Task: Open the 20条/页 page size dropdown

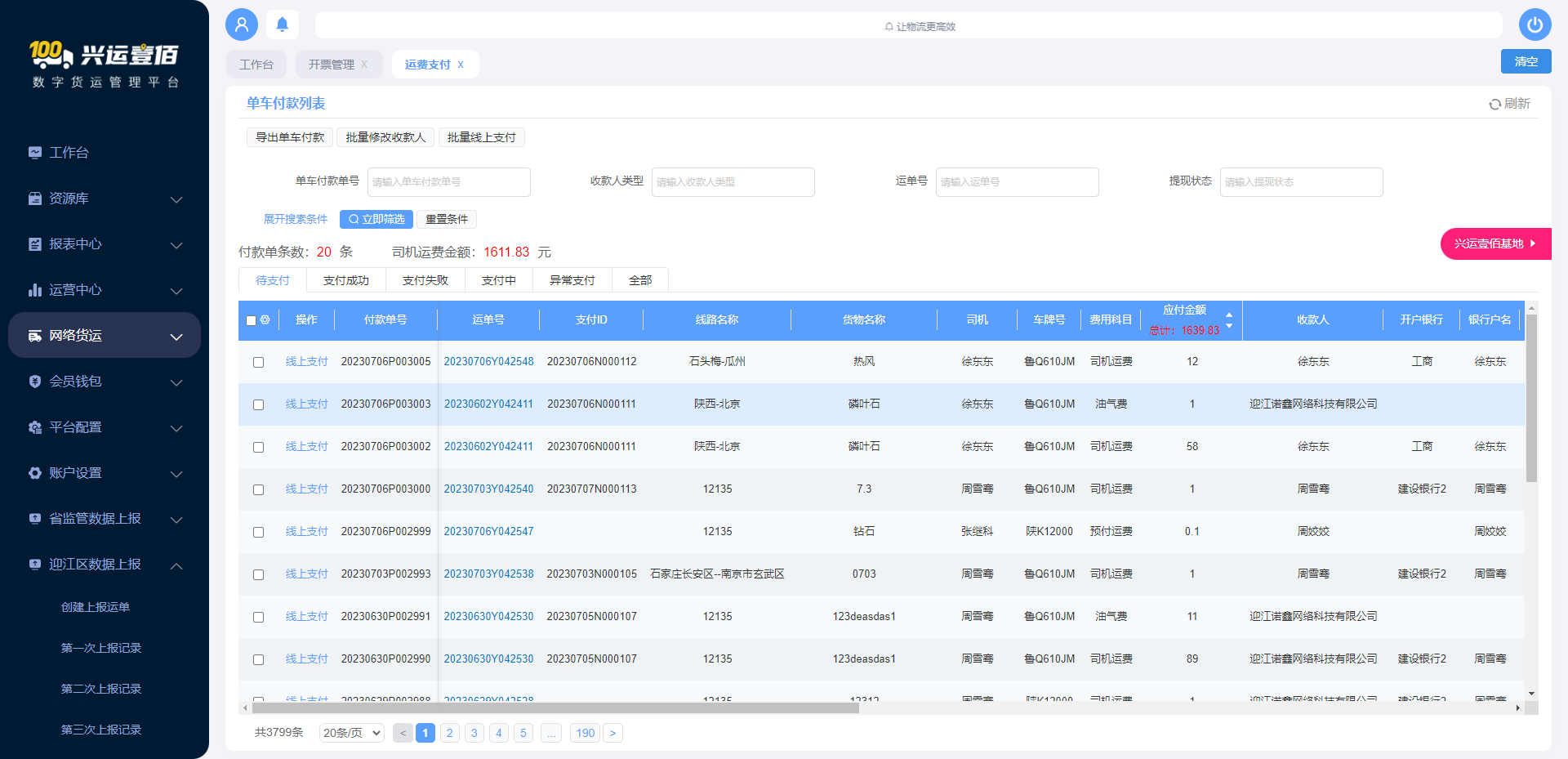Action: pos(352,733)
